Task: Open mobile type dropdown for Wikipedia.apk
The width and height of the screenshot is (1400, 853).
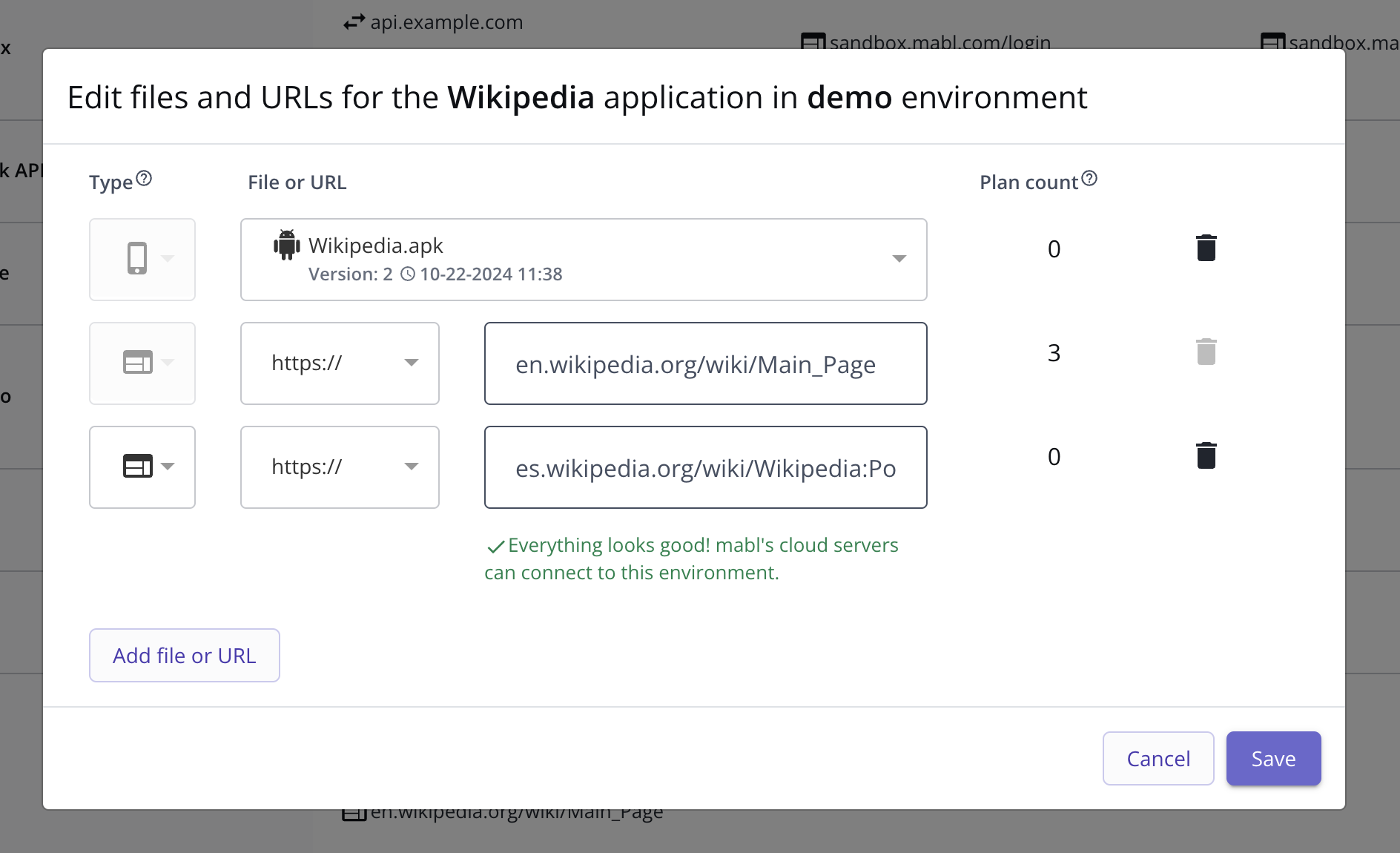Action: 142,259
